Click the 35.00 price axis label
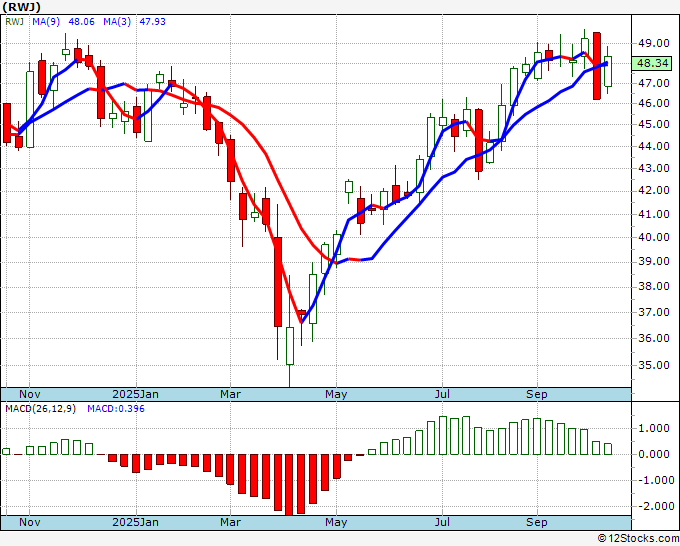Viewport: 680px width, 546px height. [653, 365]
